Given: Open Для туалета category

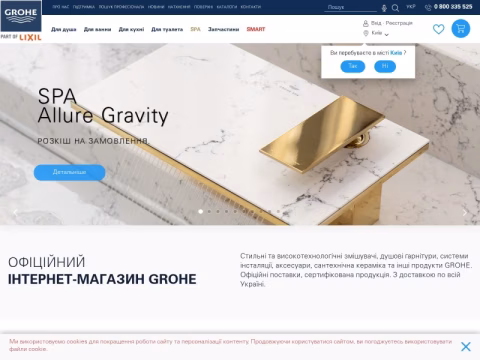Looking at the screenshot, I should click(x=167, y=29).
